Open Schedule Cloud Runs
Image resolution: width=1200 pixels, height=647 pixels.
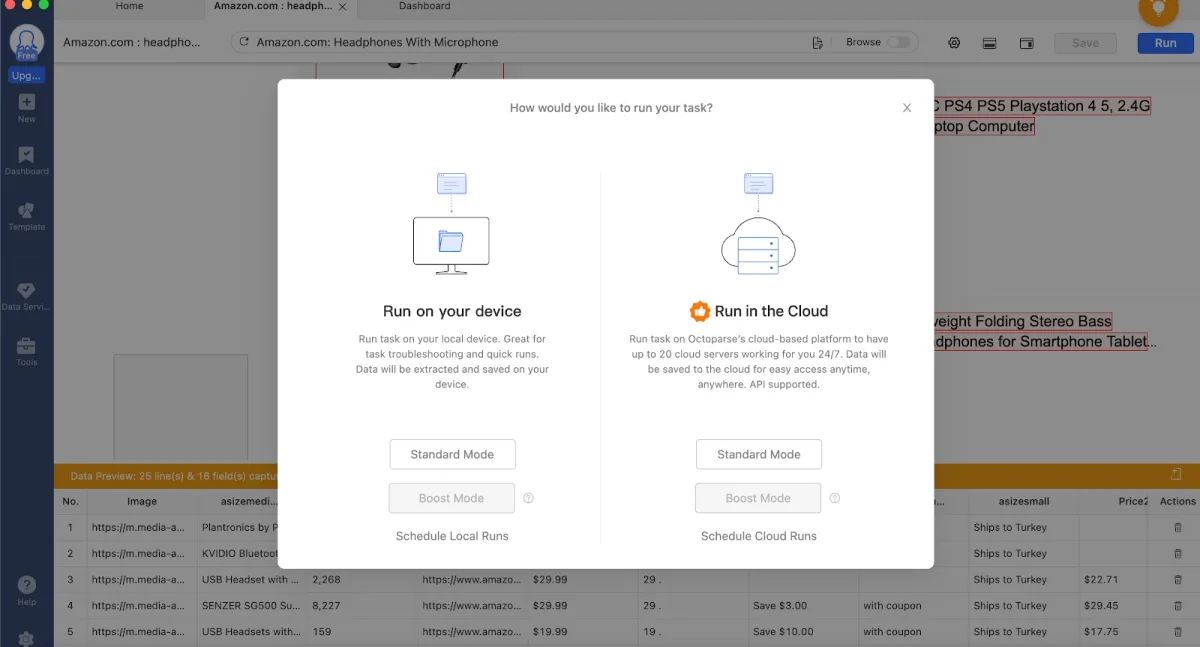pos(759,536)
